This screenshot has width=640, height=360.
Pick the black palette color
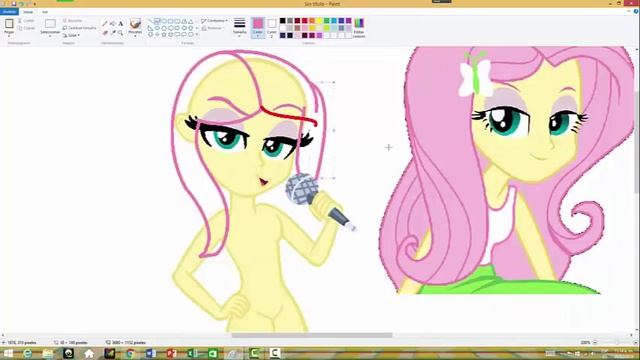pyautogui.click(x=282, y=20)
